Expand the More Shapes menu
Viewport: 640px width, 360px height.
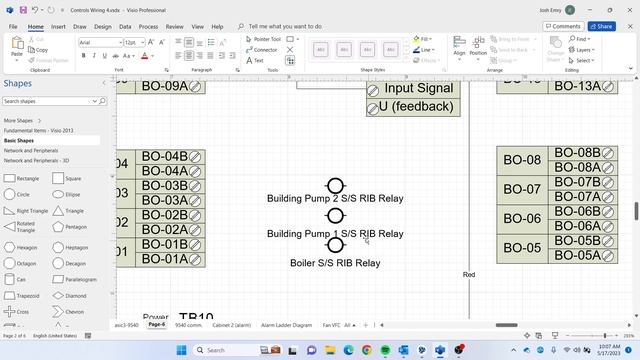coord(22,120)
